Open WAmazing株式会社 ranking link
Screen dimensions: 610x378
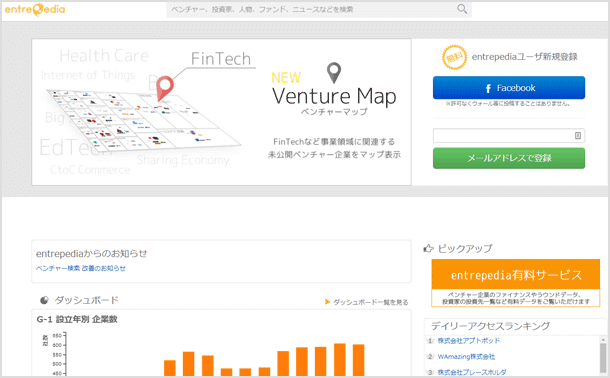pos(466,357)
